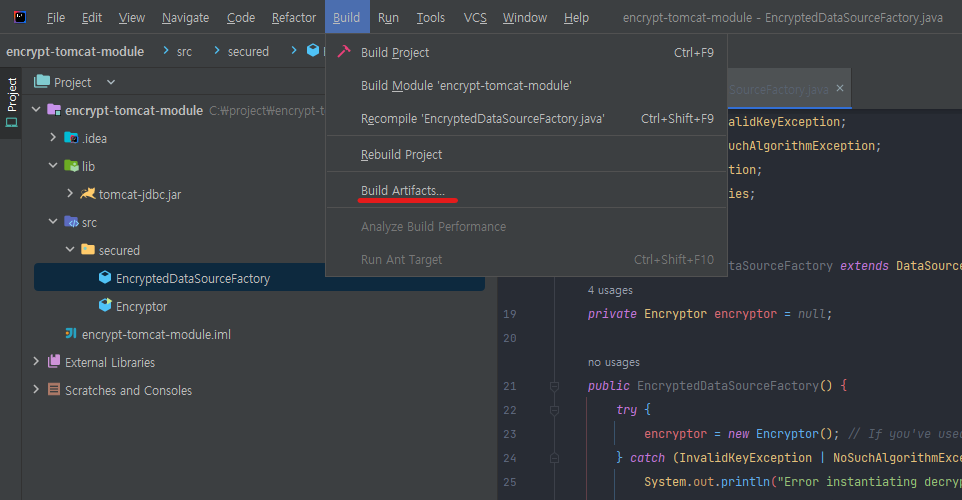Select the secured package folder icon
Viewport: 962px width, 500px height.
(88, 249)
